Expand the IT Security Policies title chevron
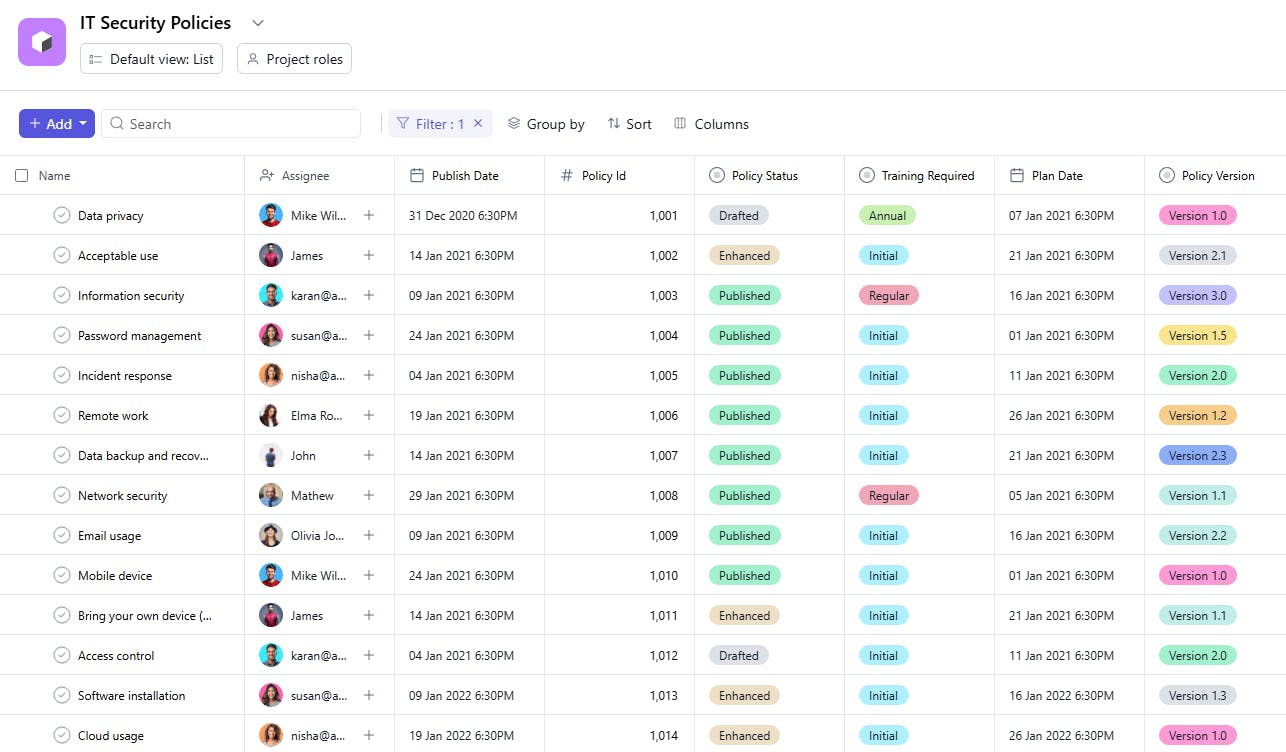The image size is (1286, 752). [x=257, y=23]
